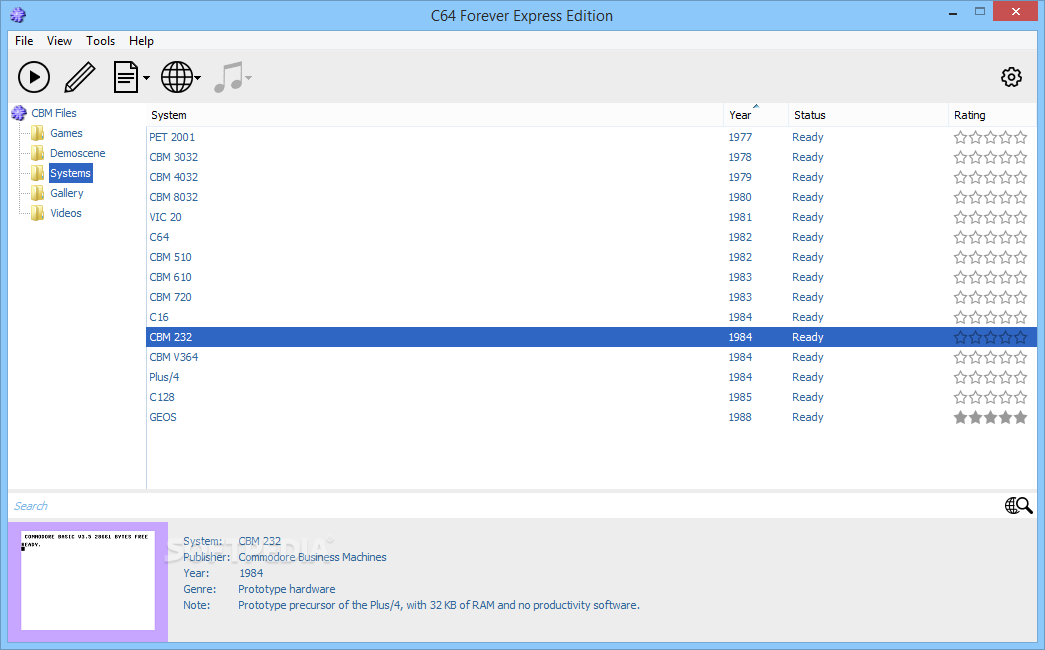The image size is (1045, 650).
Task: Sort by Status column header
Action: (868, 115)
